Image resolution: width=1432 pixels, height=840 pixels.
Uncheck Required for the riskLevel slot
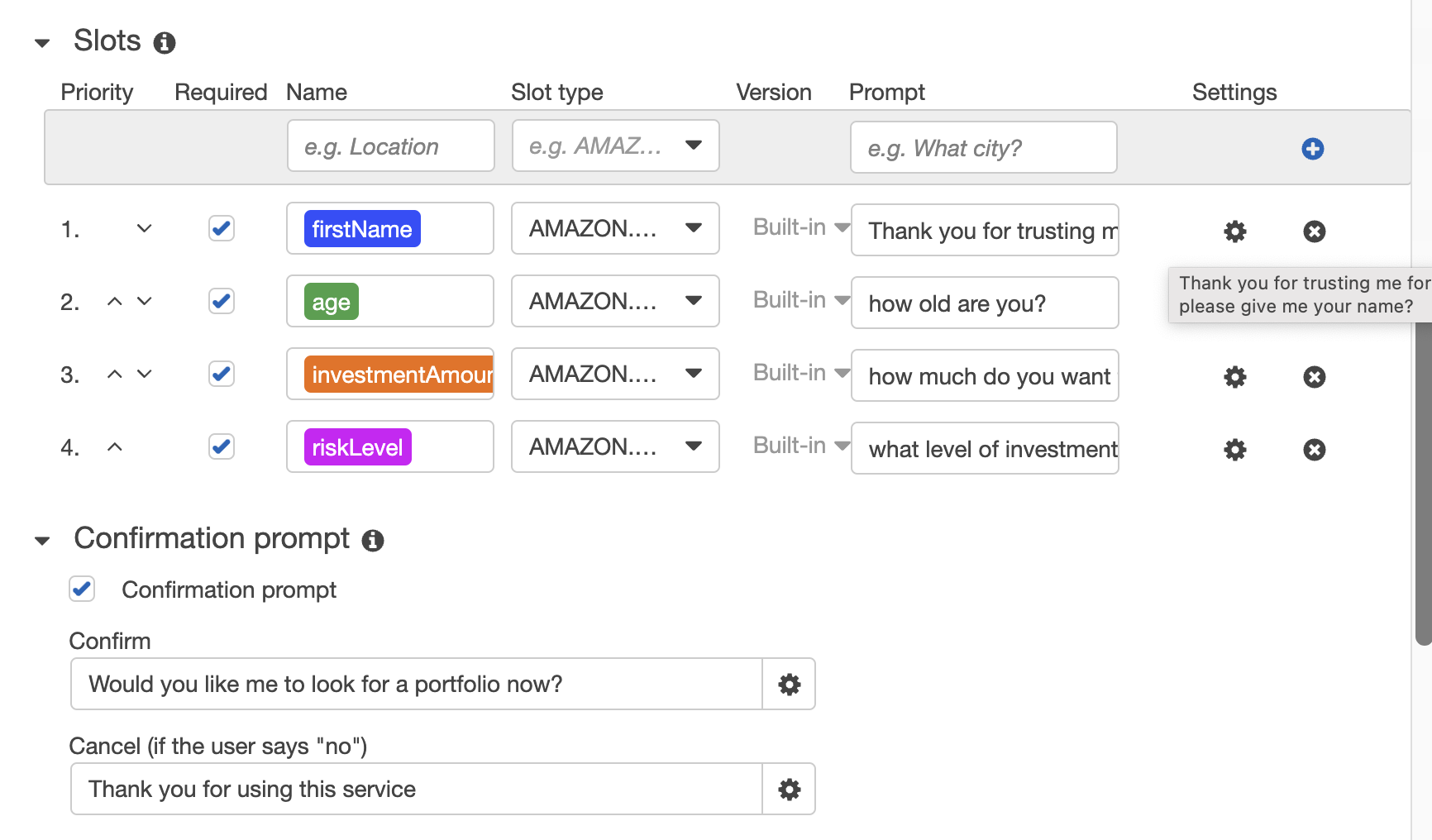[x=221, y=446]
